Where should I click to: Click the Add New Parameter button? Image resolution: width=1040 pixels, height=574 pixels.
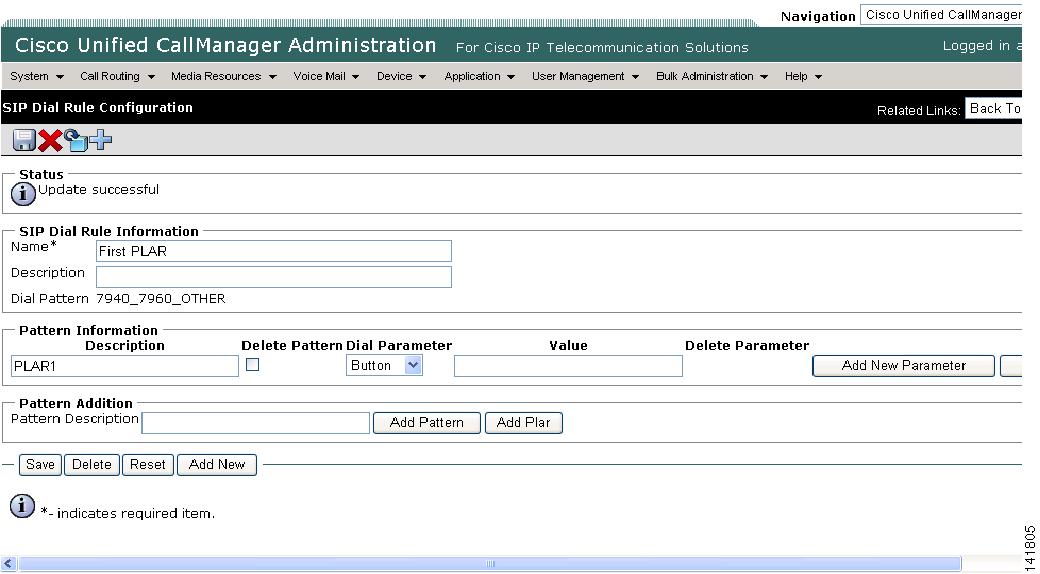(x=903, y=366)
